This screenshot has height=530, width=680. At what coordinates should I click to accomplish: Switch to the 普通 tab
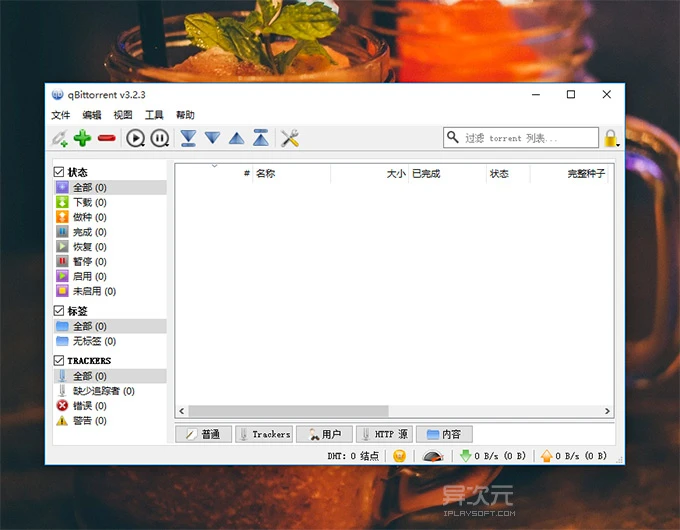tap(203, 434)
